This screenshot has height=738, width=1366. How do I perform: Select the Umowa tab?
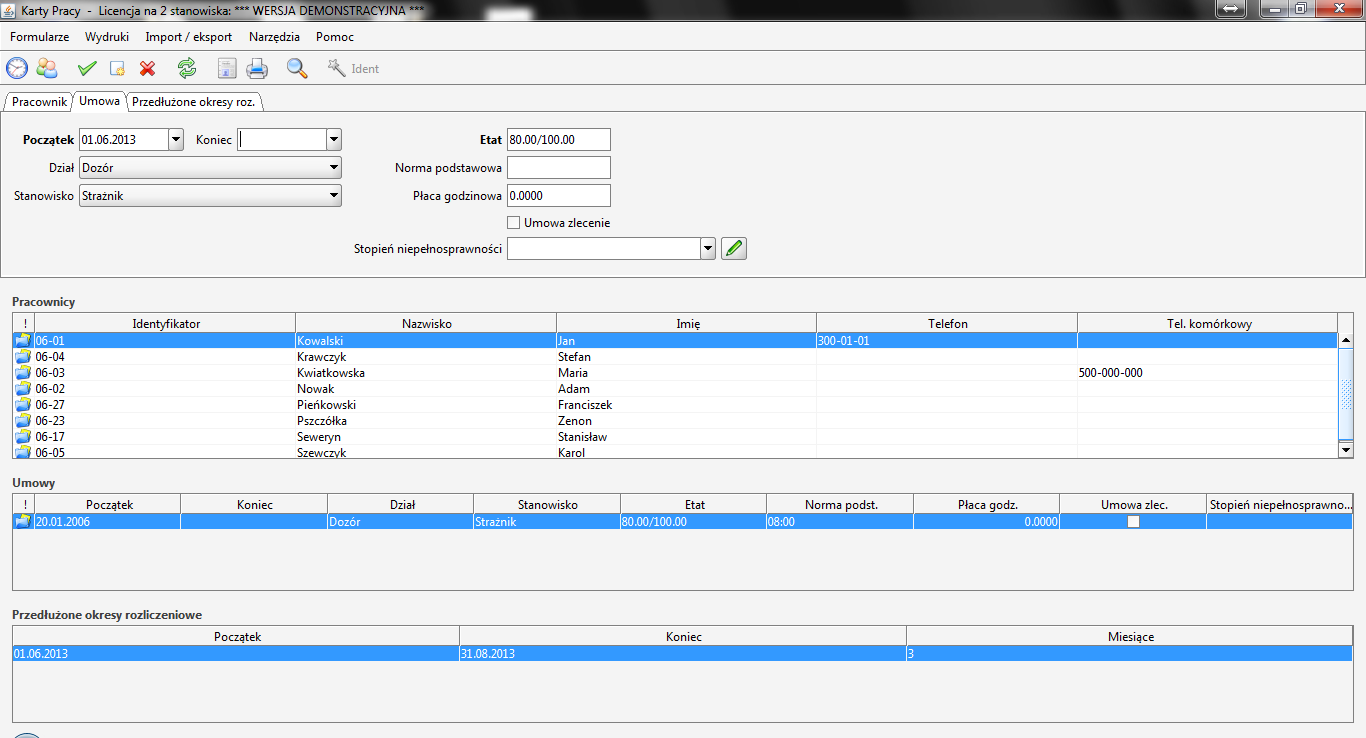point(100,101)
